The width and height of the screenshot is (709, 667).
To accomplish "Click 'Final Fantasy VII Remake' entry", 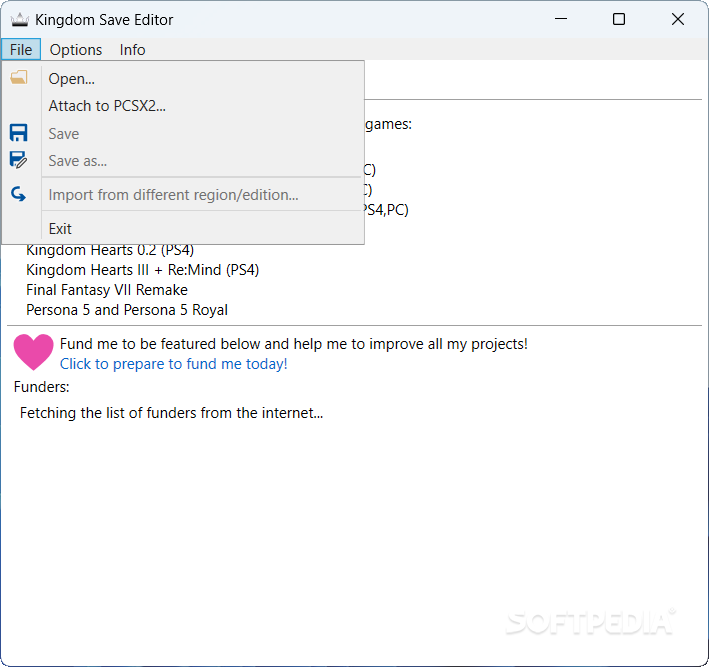I will (x=107, y=290).
